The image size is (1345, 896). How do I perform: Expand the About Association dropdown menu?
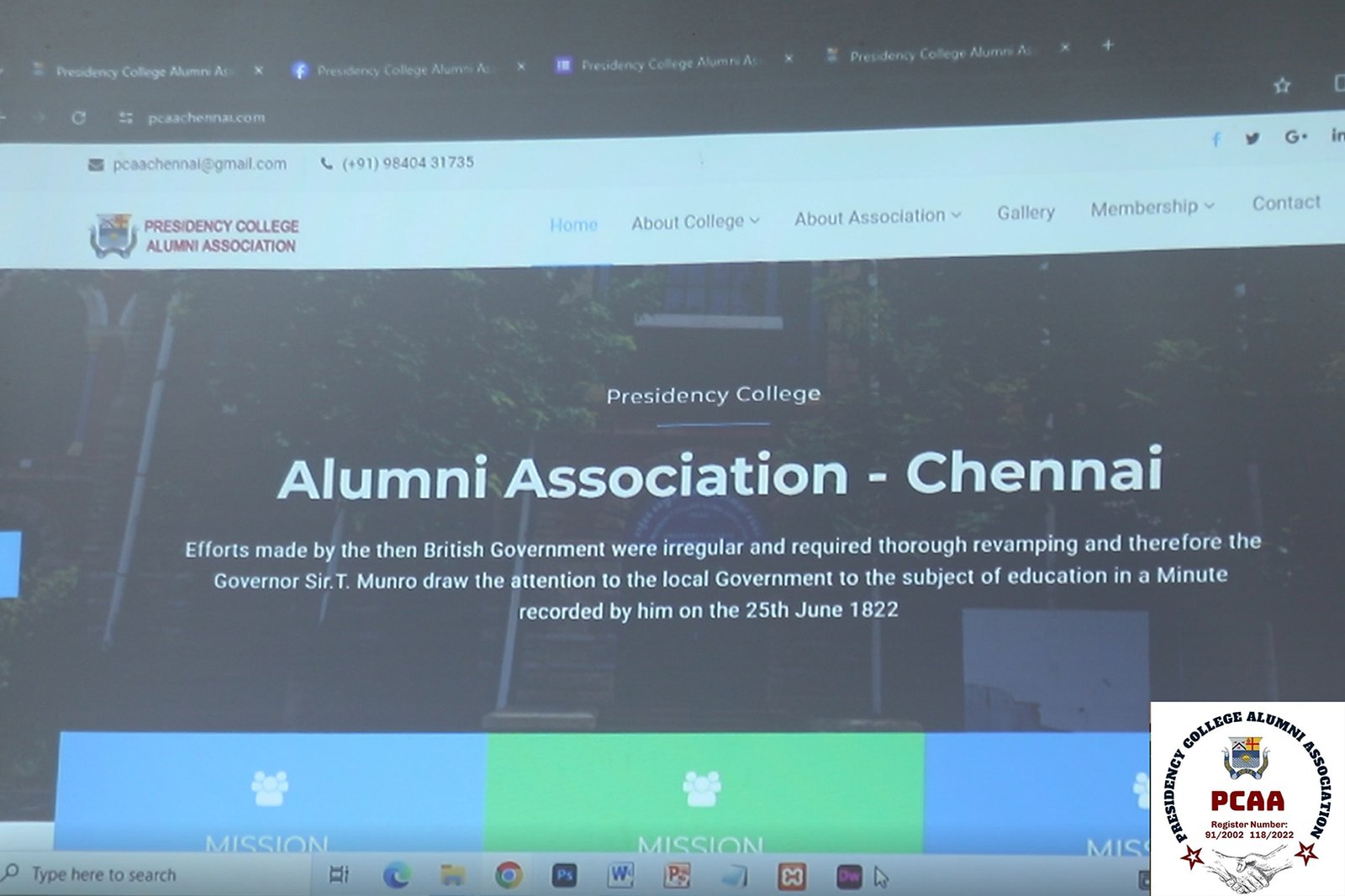pyautogui.click(x=878, y=217)
